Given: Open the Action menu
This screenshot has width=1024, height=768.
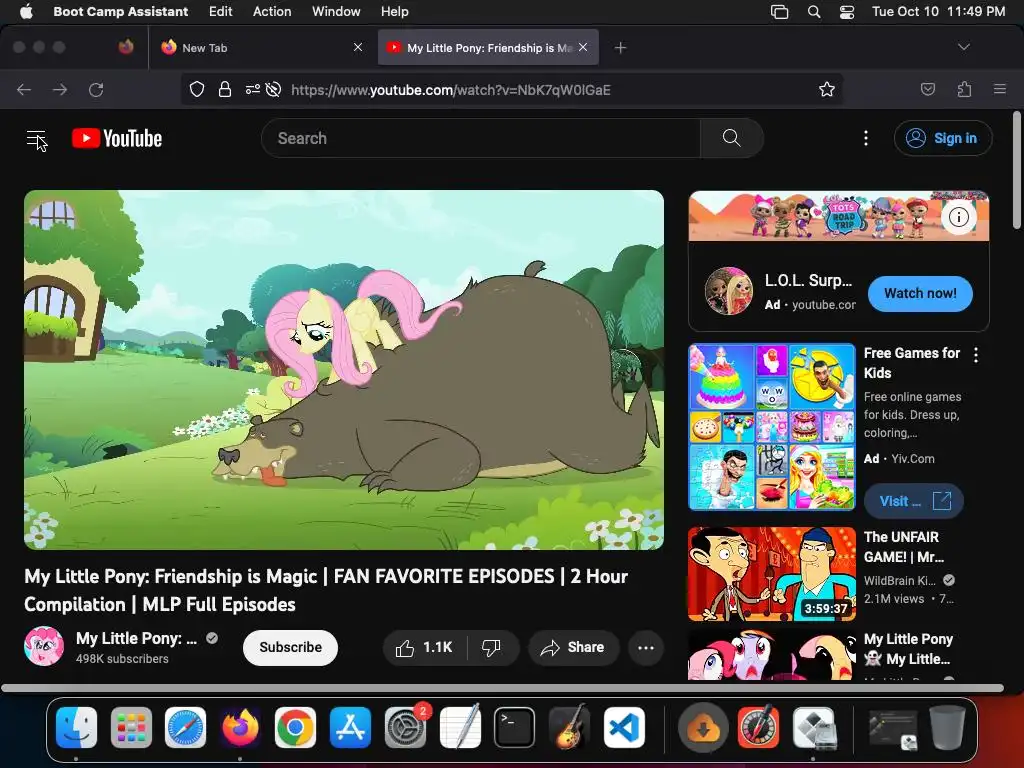Looking at the screenshot, I should click(x=272, y=12).
